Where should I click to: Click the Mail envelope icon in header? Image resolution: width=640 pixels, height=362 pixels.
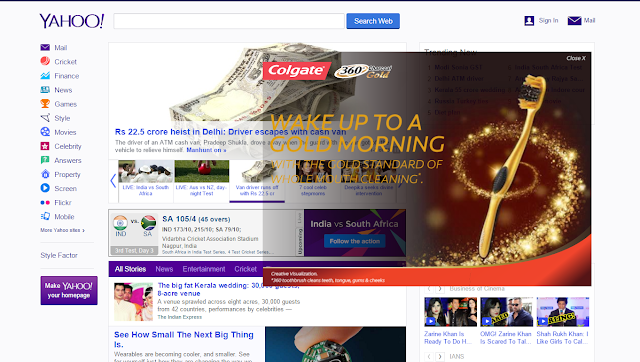[574, 20]
